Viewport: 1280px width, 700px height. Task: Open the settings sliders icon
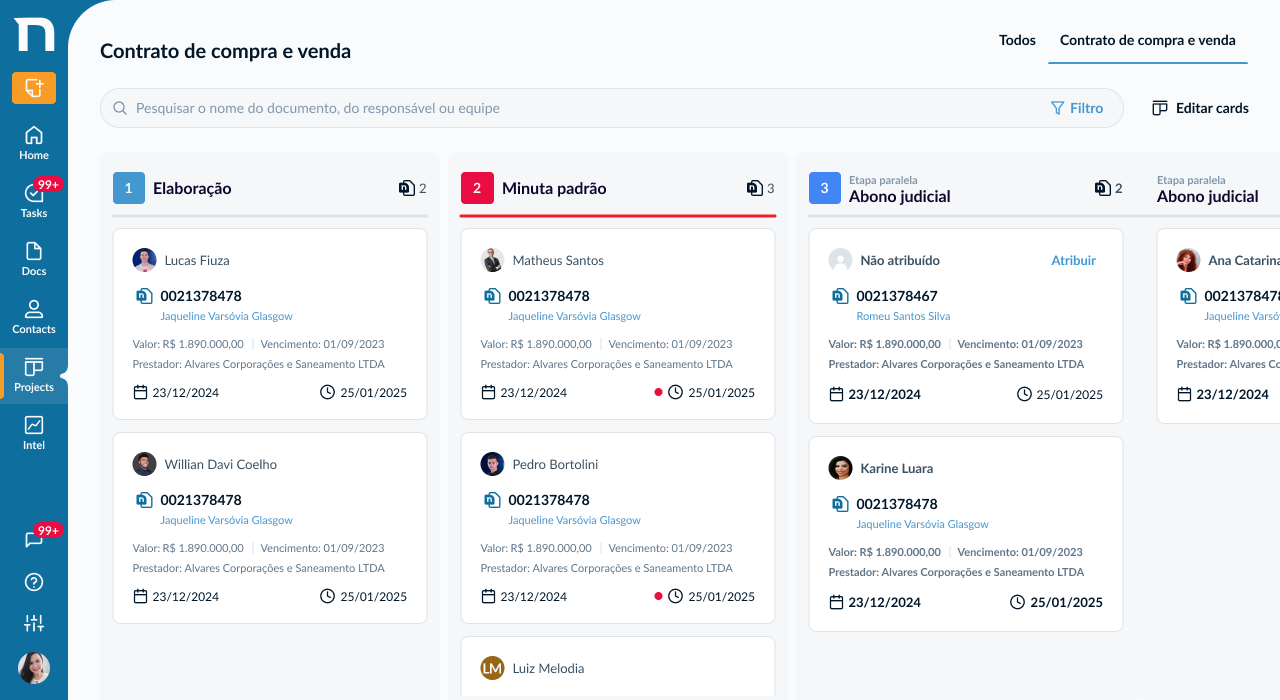pos(34,623)
